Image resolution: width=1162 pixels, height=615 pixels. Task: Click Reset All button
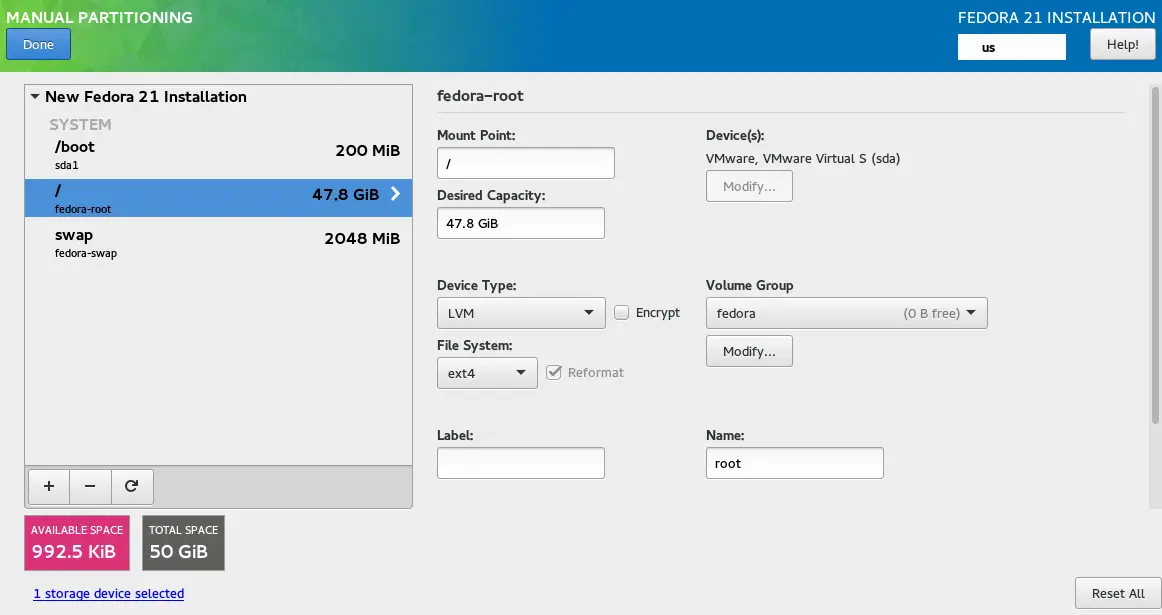tap(1117, 593)
